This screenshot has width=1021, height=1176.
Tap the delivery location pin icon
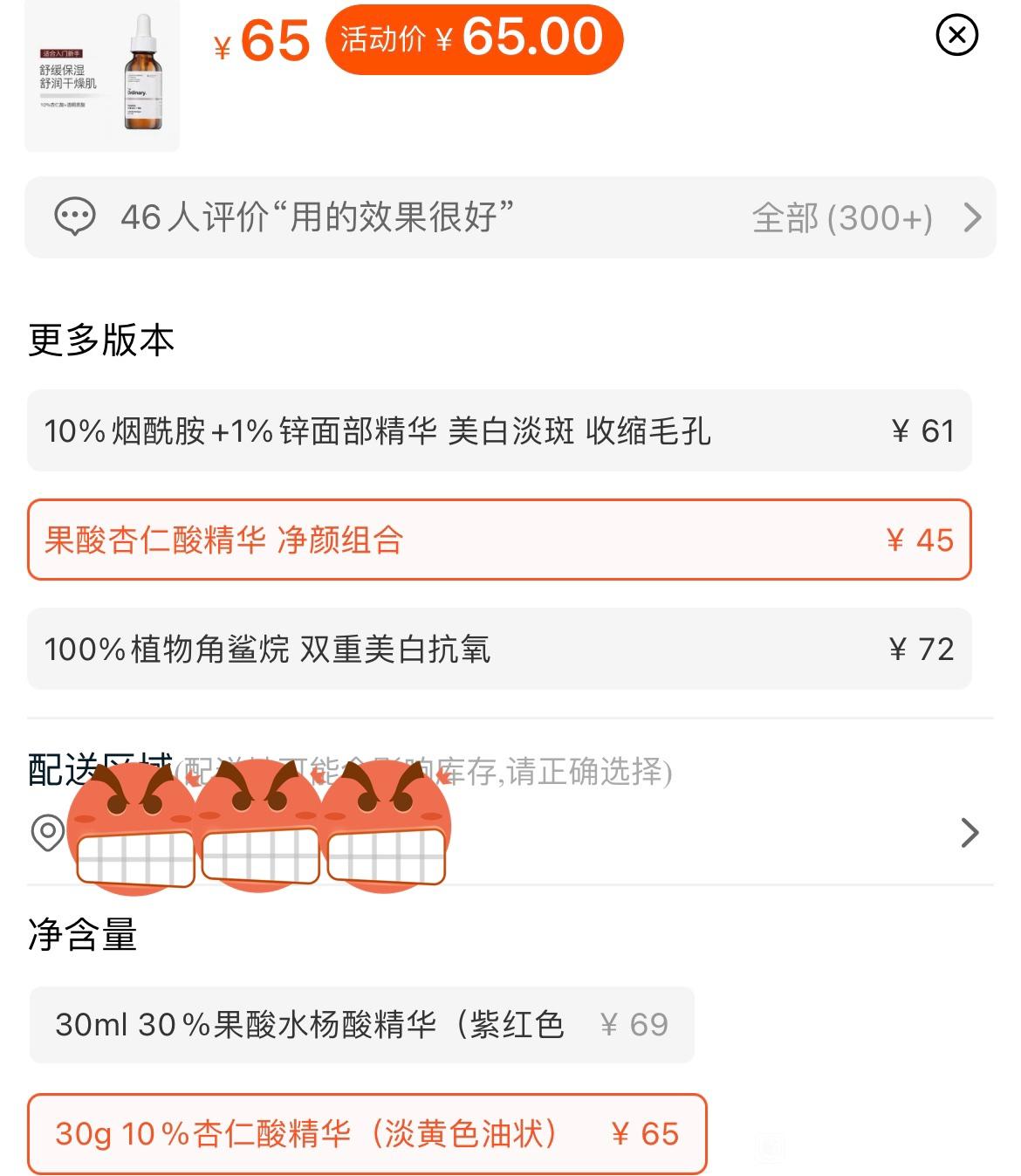(48, 832)
